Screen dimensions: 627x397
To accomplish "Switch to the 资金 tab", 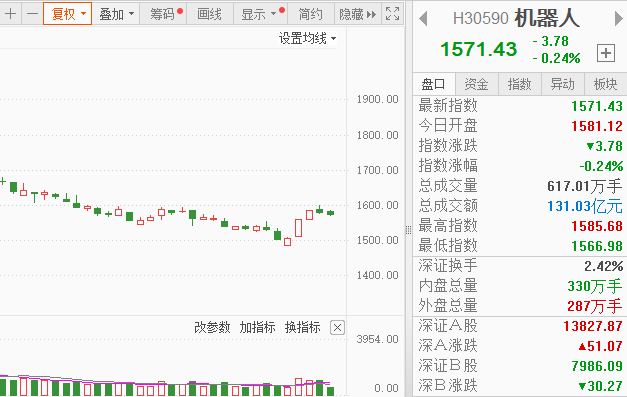I will [x=477, y=84].
